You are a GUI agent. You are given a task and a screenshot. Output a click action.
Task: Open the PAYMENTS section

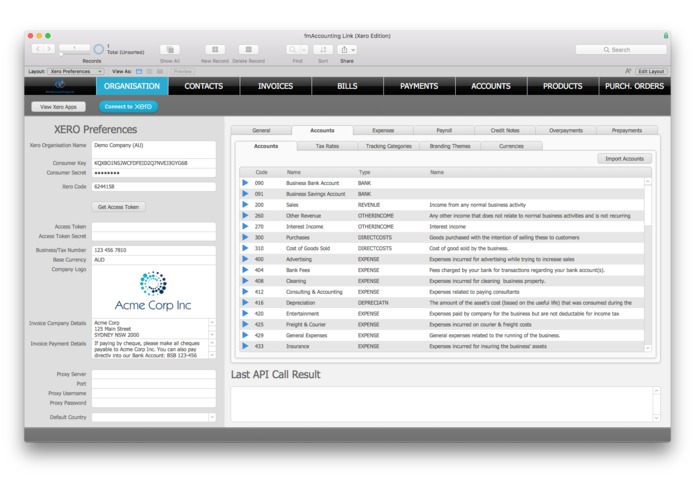(419, 86)
